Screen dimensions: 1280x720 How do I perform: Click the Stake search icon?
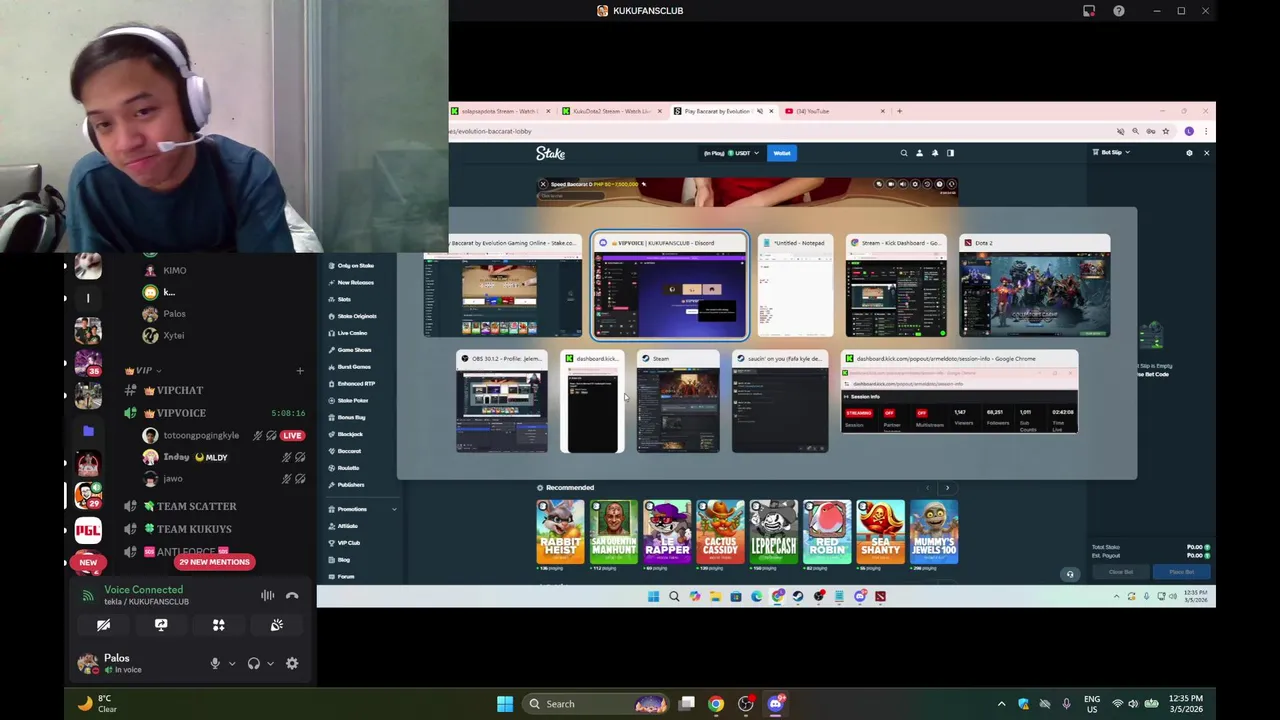pos(904,153)
